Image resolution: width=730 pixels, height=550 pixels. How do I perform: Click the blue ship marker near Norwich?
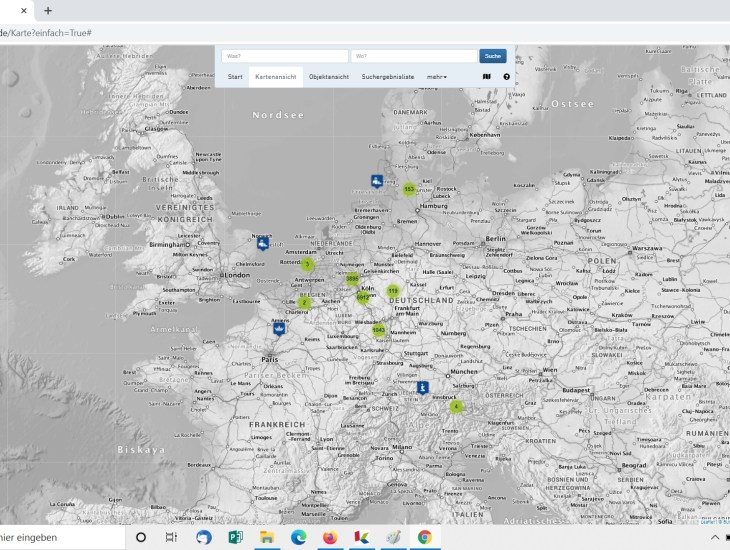(x=262, y=243)
